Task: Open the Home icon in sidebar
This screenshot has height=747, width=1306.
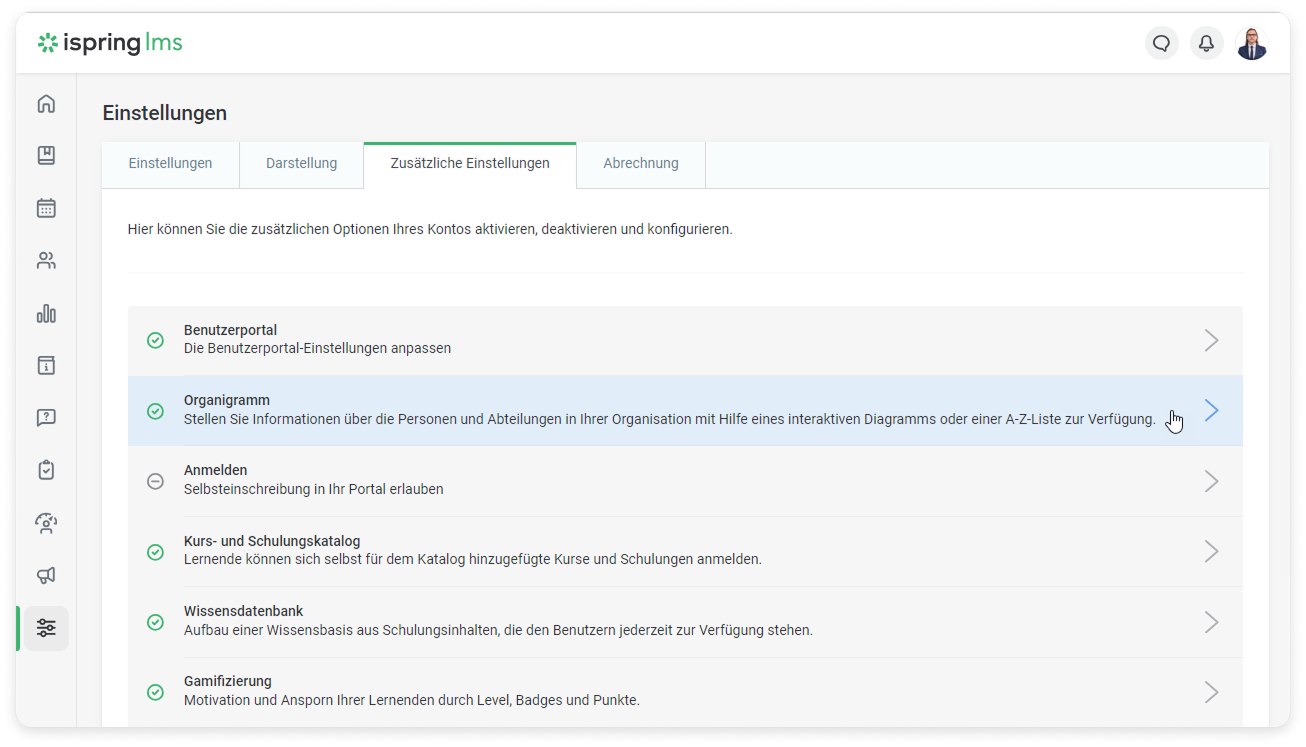Action: coord(46,104)
